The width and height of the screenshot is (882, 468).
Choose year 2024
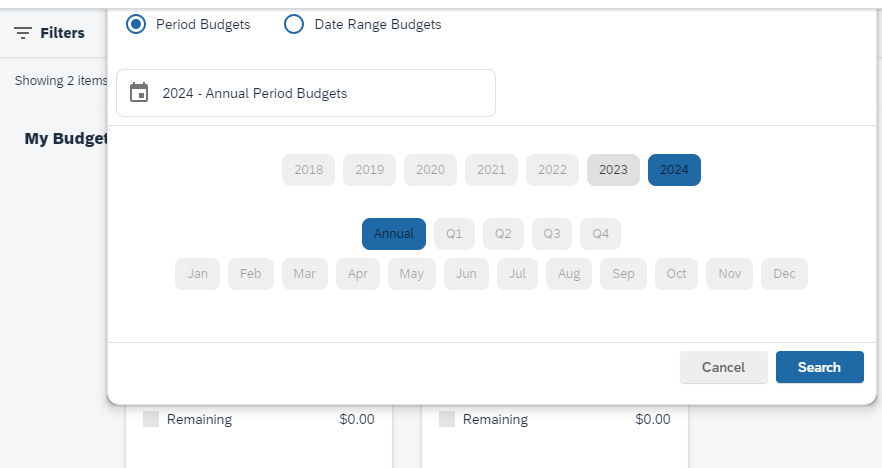click(674, 170)
